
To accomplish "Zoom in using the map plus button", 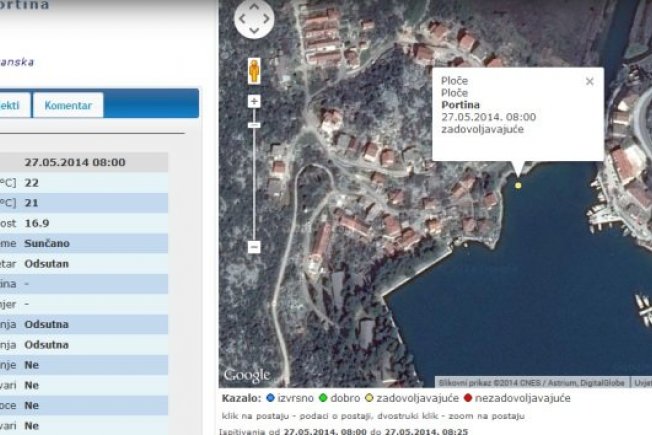I will pyautogui.click(x=254, y=101).
